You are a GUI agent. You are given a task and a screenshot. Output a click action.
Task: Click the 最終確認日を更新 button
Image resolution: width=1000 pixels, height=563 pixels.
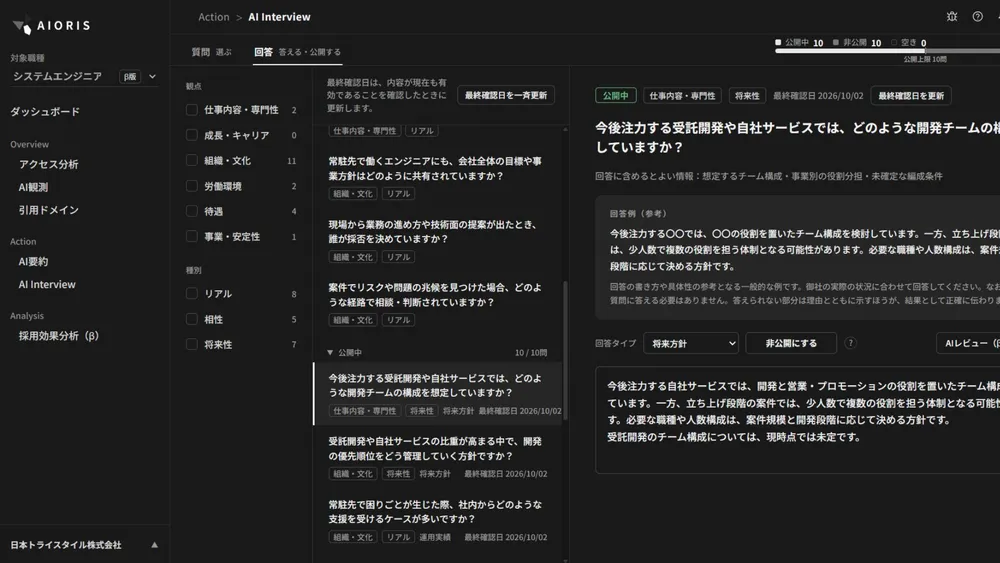point(911,96)
